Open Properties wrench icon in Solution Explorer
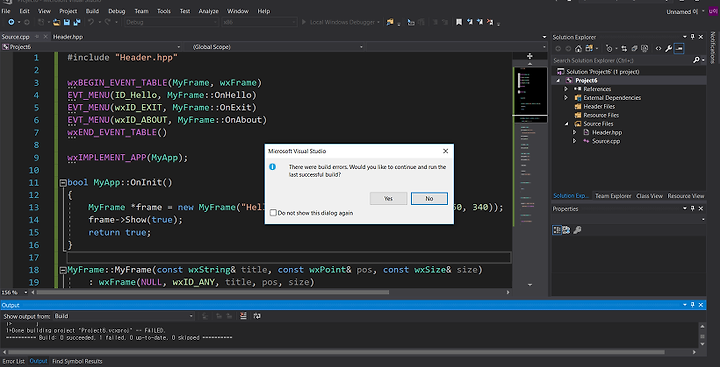 pos(669,48)
